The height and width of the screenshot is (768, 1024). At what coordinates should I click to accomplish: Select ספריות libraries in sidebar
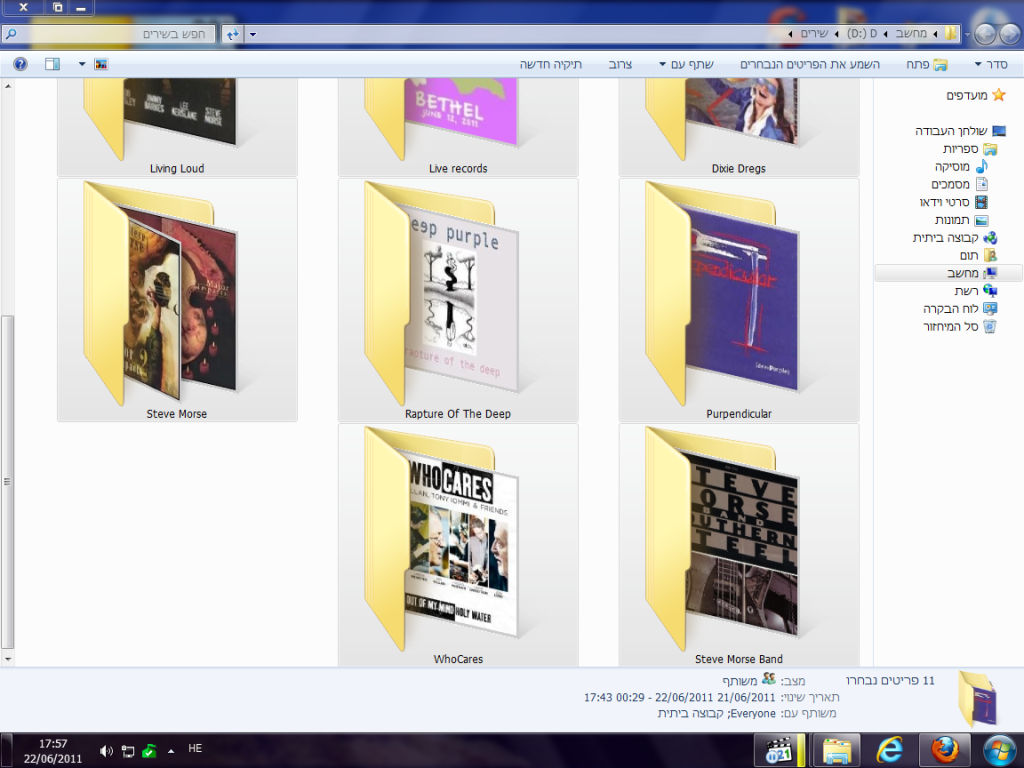(970, 149)
